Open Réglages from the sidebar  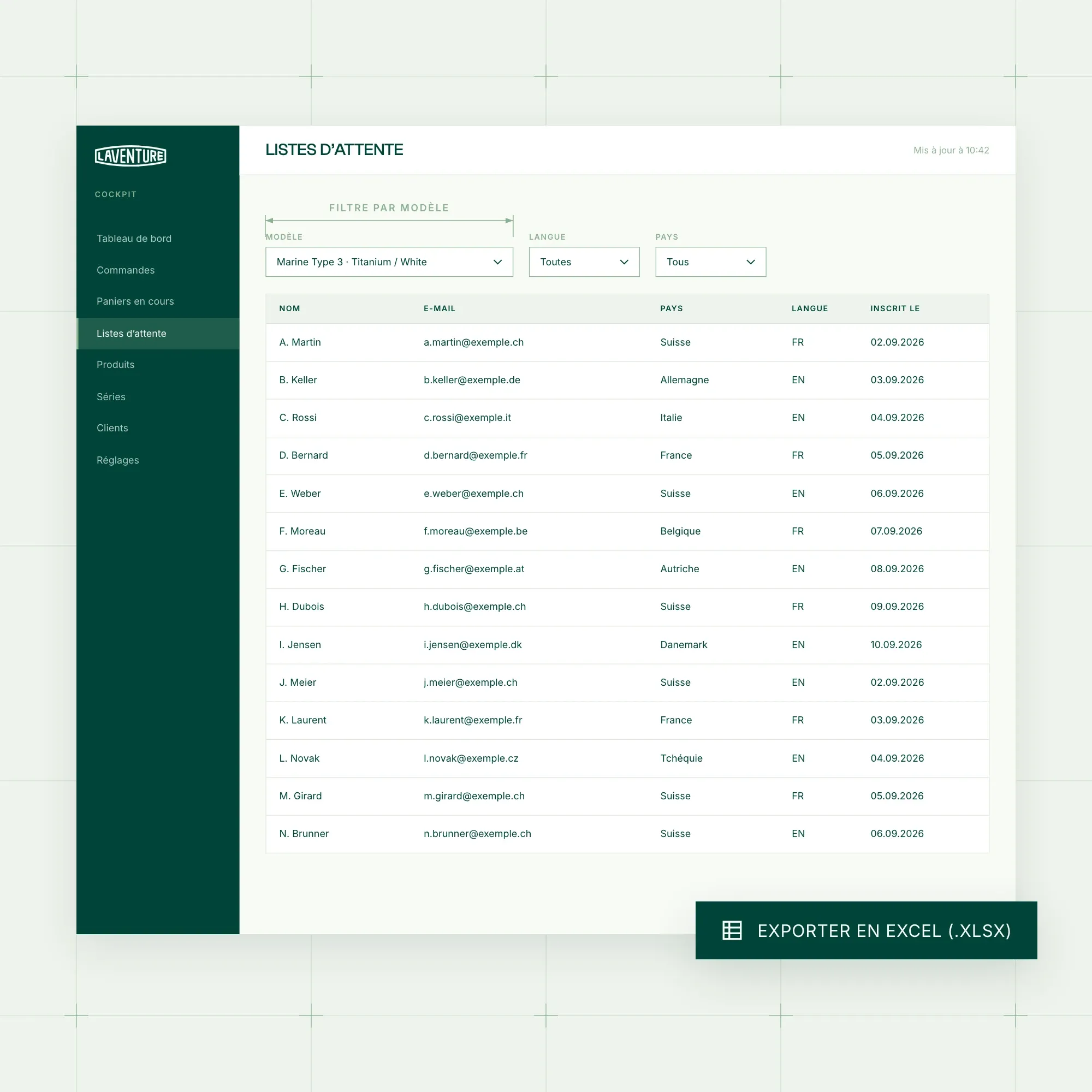point(117,460)
